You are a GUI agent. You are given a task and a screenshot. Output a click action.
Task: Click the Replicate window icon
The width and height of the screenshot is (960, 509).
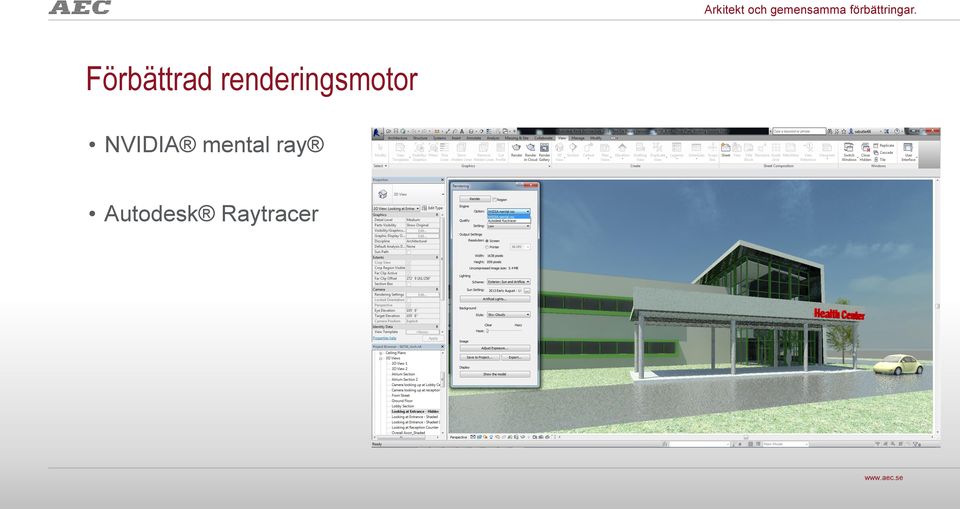point(876,145)
